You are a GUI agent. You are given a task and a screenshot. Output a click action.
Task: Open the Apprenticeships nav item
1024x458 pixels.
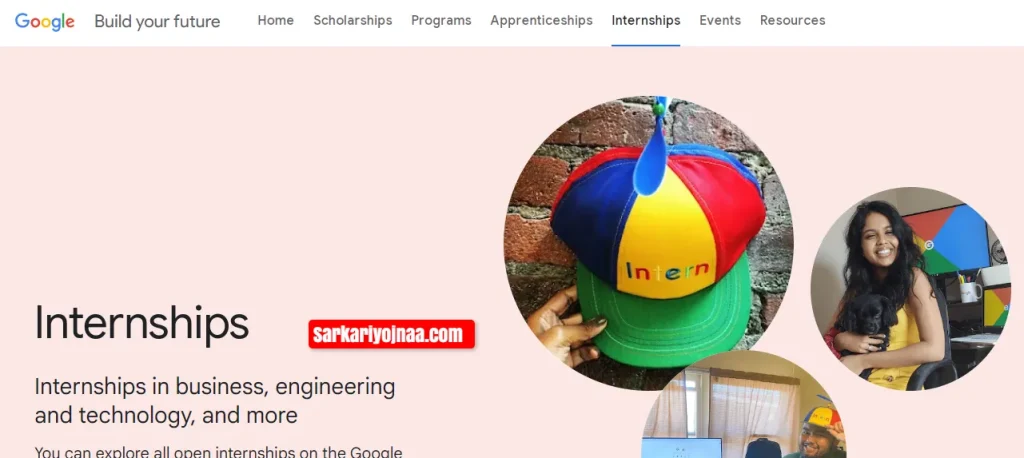point(541,20)
